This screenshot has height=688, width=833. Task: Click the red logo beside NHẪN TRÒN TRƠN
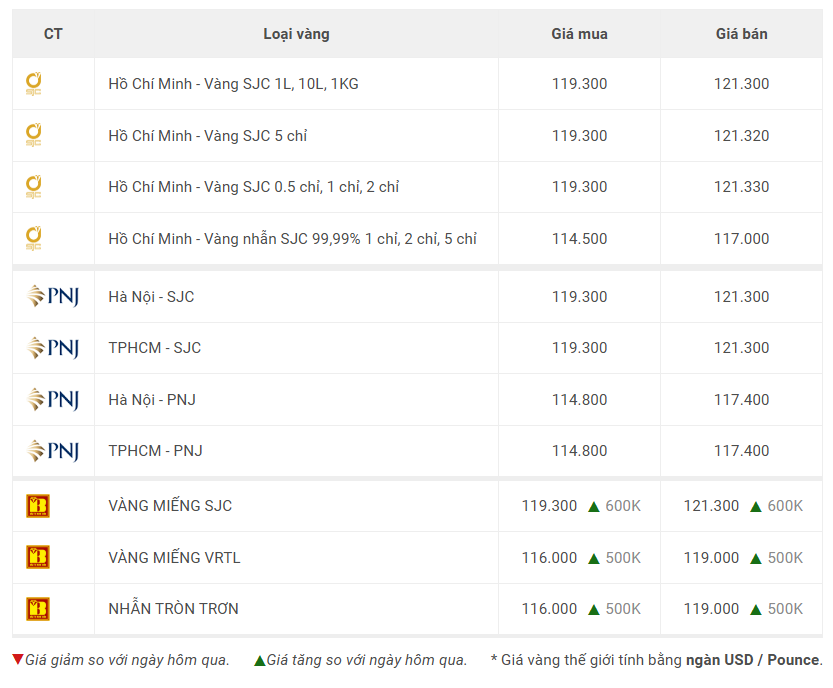[38, 609]
